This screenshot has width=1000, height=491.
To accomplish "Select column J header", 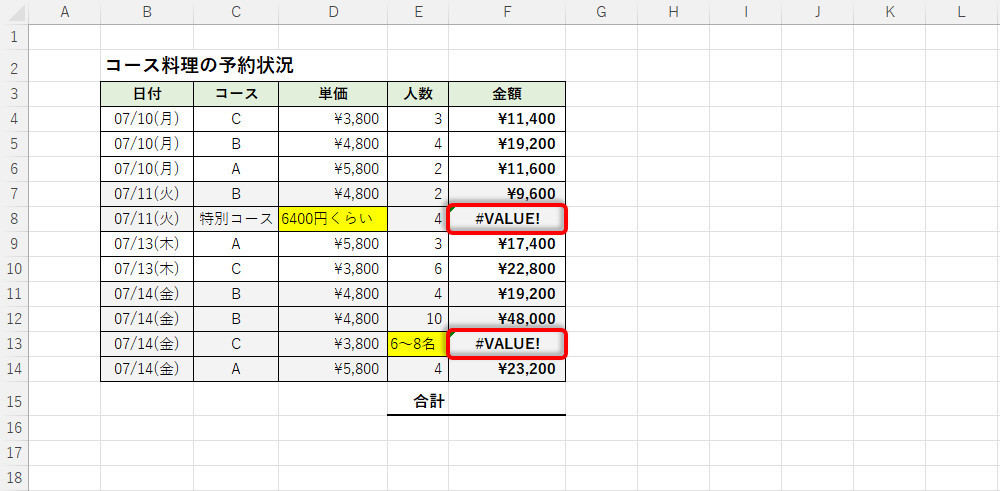I will point(818,12).
